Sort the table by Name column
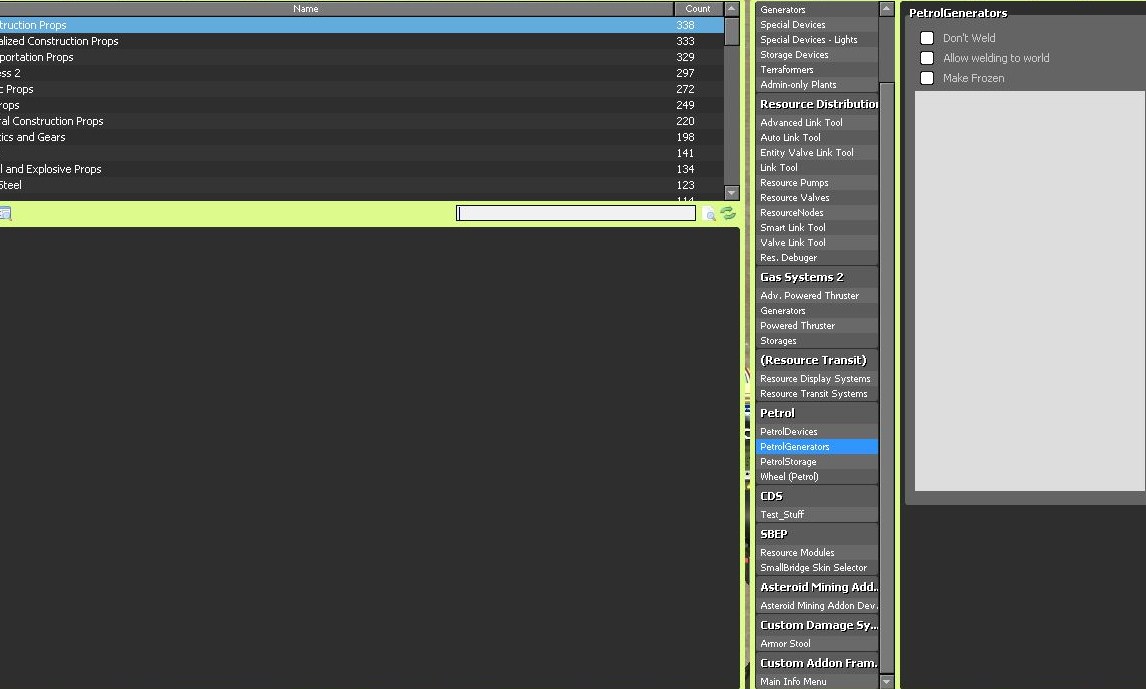The width and height of the screenshot is (1146, 689). [336, 9]
